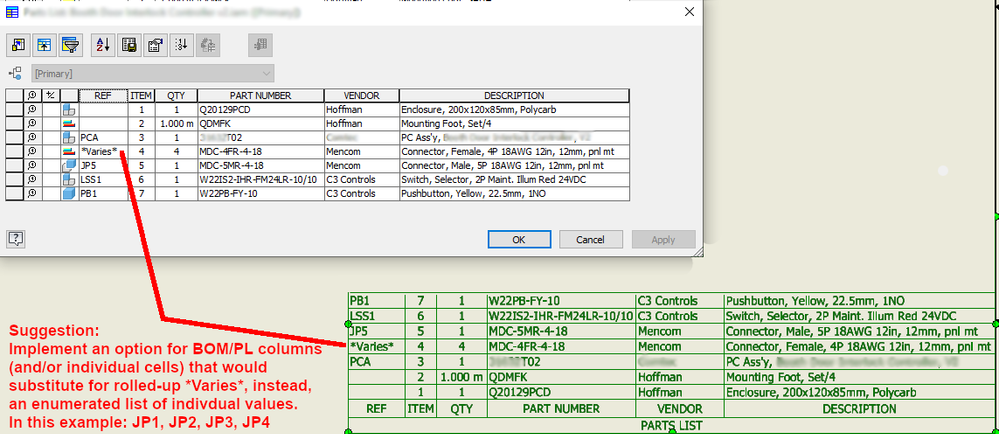Click the assembly type icon in the LSS1 row

[x=69, y=180]
